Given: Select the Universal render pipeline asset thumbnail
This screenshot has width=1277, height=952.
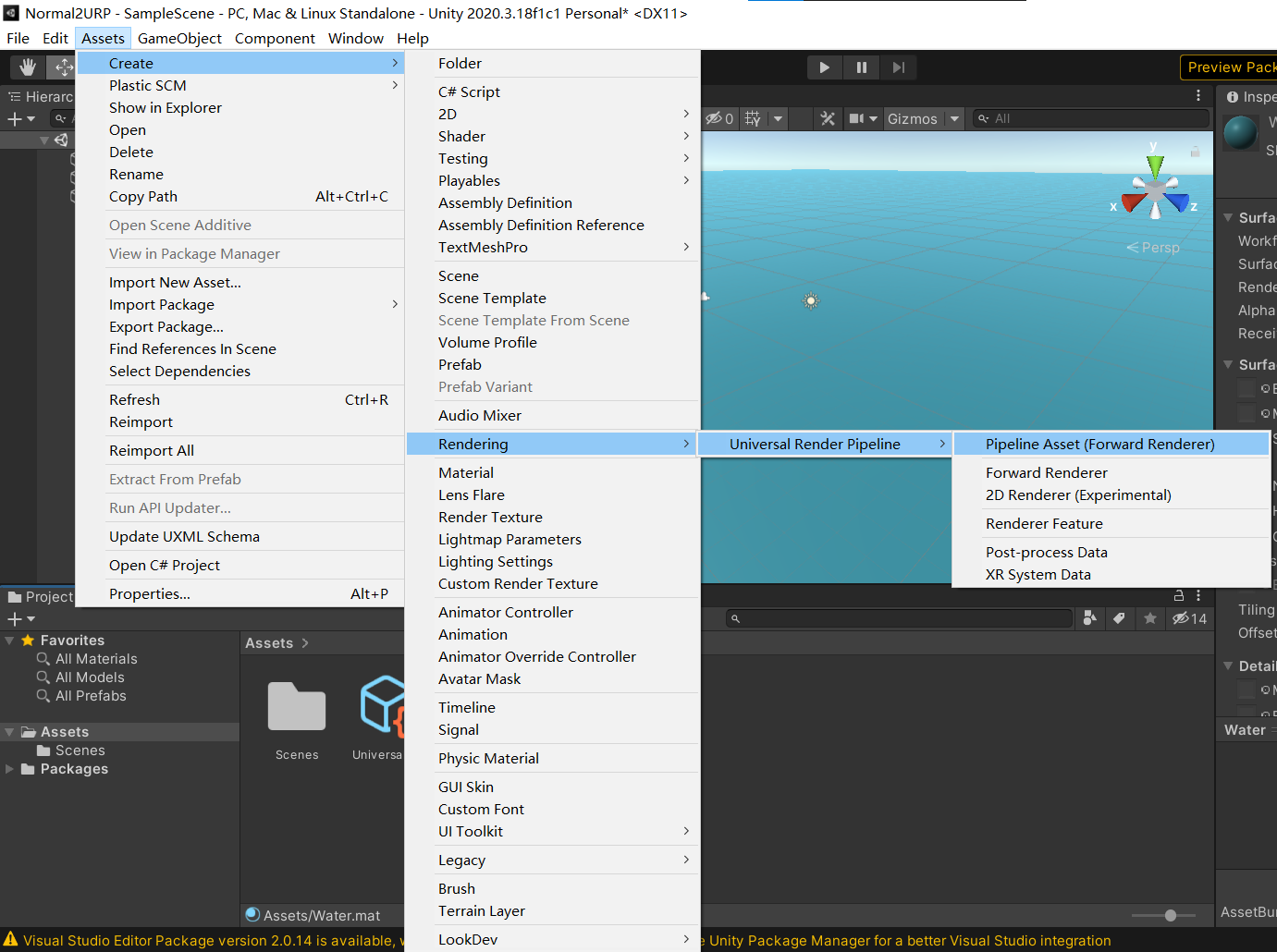Looking at the screenshot, I should pos(382,706).
